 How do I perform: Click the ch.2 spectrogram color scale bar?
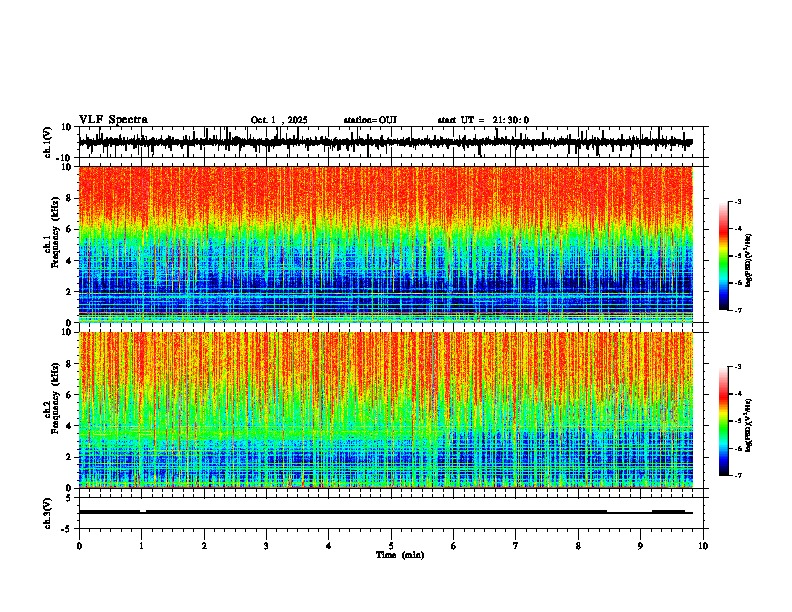tap(724, 421)
